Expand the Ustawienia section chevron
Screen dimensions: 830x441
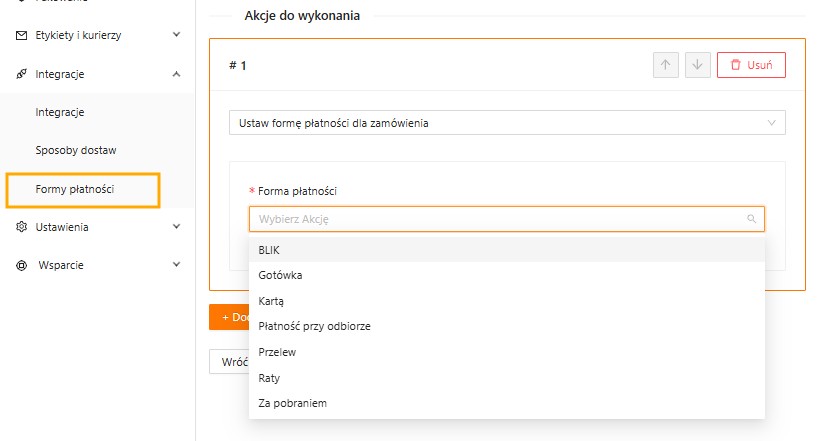[x=176, y=227]
